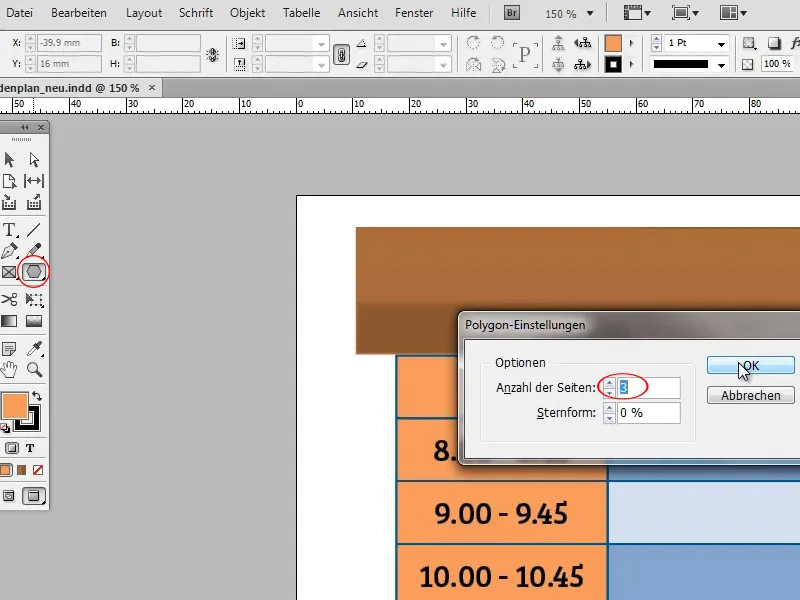The height and width of the screenshot is (600, 800).
Task: Select the Type tool
Action: click(x=9, y=230)
